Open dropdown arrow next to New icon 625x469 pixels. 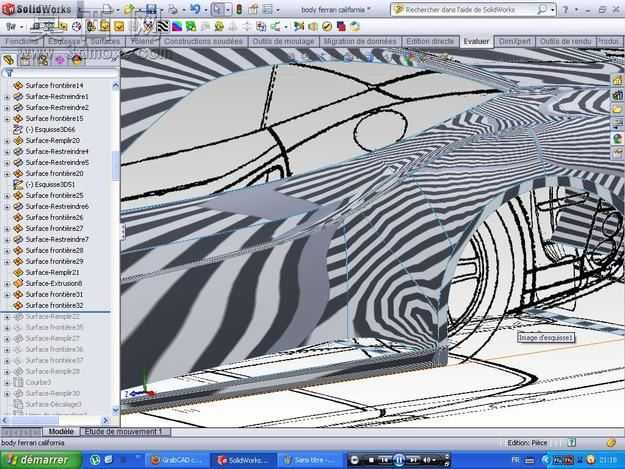[117, 10]
